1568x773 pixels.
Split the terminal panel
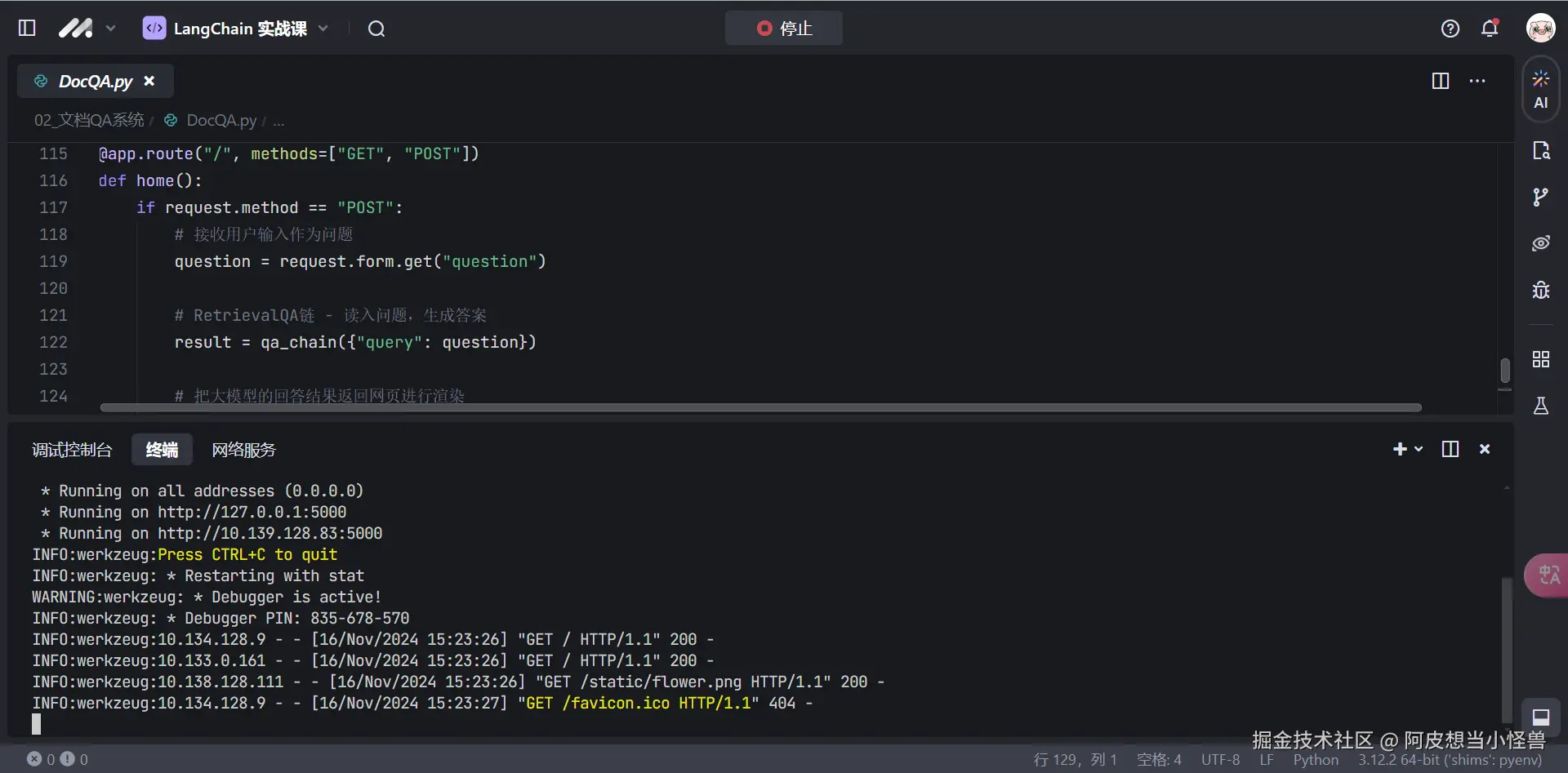(x=1450, y=449)
